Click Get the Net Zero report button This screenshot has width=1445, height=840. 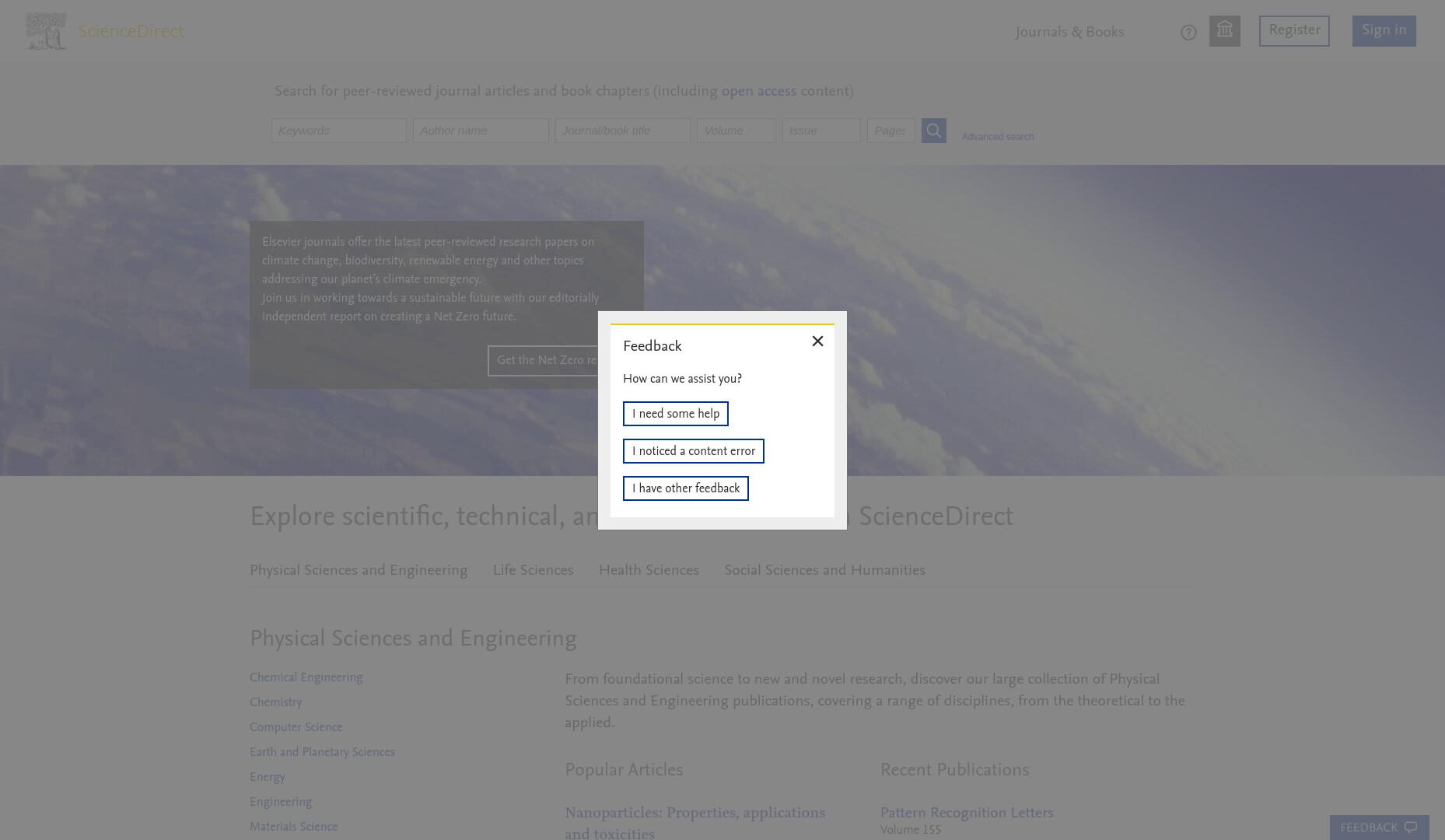[543, 361]
